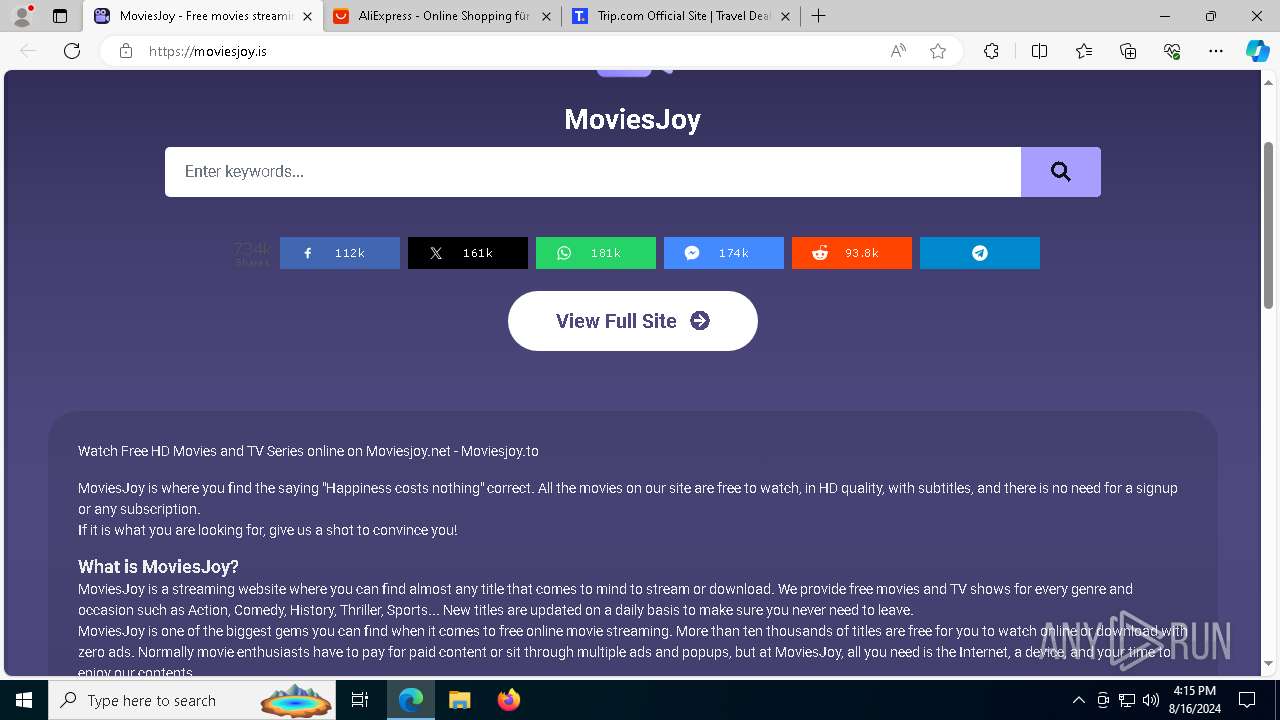Open notification center icon
This screenshot has height=720, width=1280.
[1247, 700]
